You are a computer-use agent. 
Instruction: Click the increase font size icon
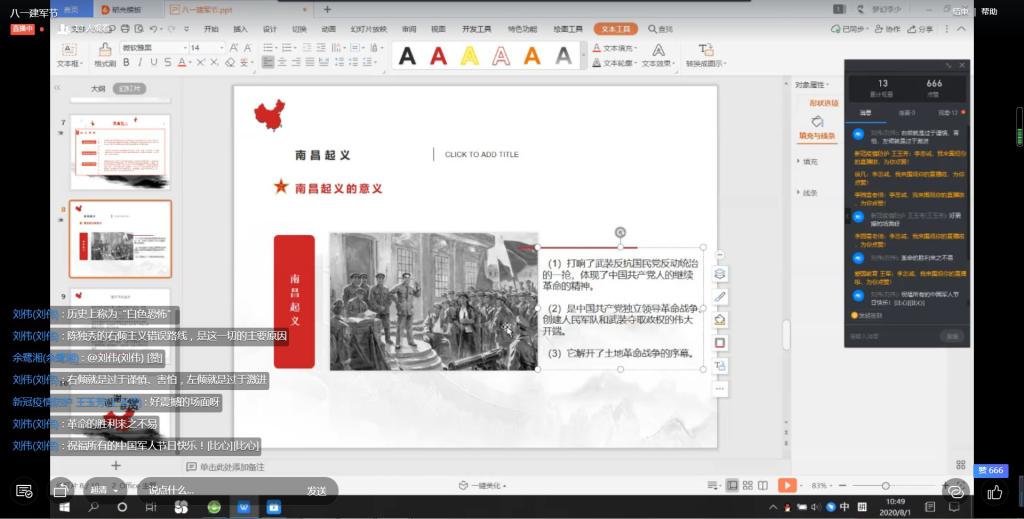(233, 48)
